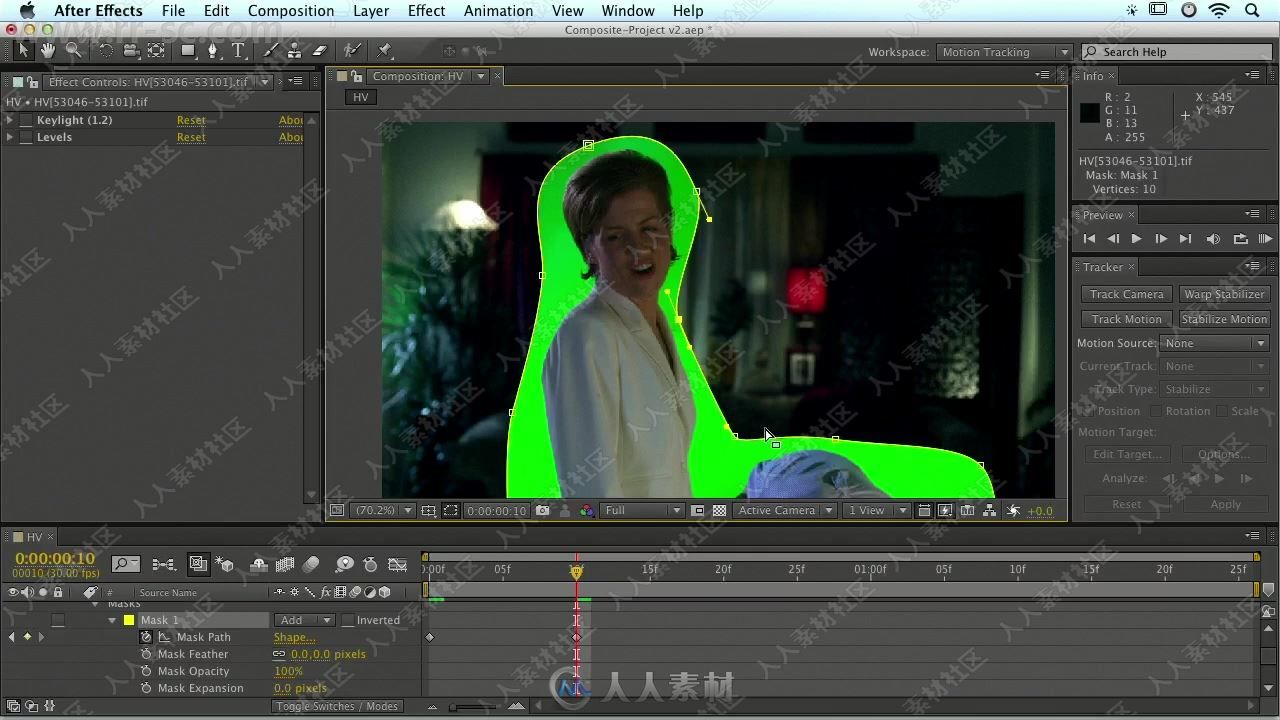
Task: Select the Pen tool
Action: click(213, 50)
